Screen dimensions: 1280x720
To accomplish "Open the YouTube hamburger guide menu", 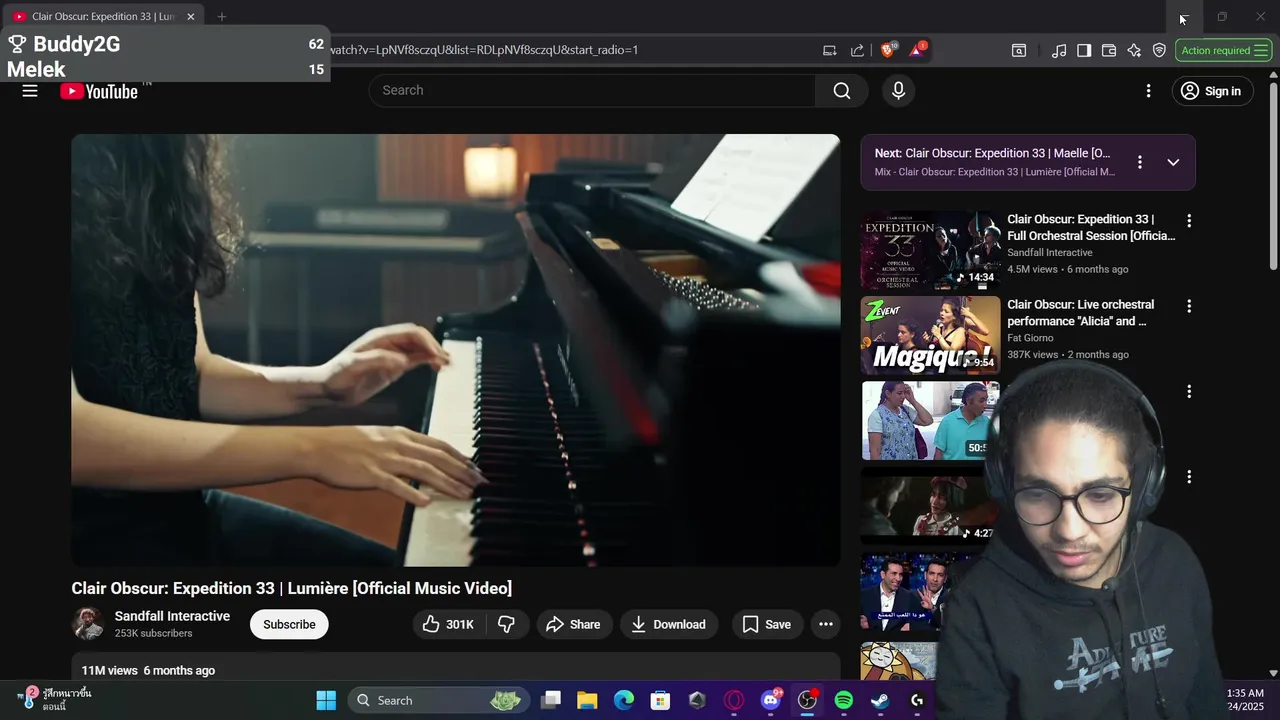I will (30, 91).
